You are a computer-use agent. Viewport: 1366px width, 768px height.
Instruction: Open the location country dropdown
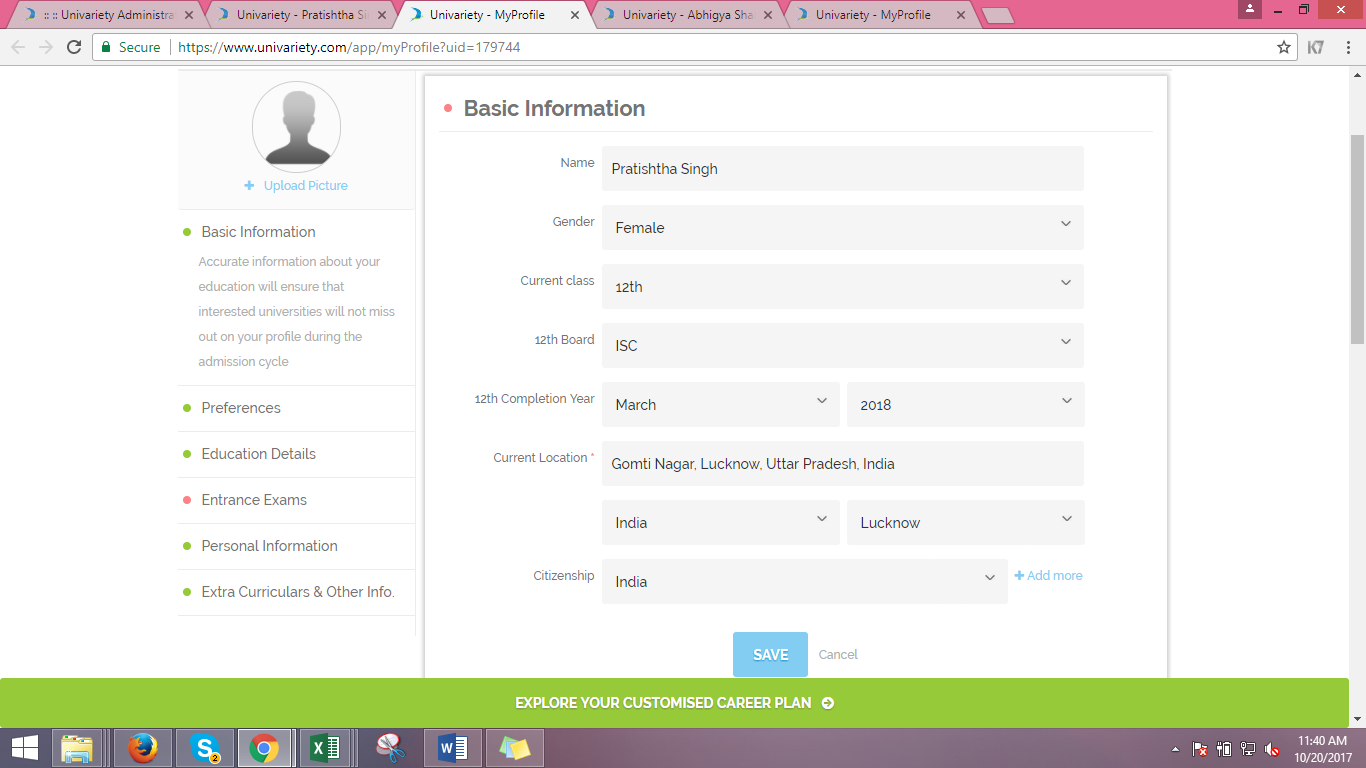[721, 523]
